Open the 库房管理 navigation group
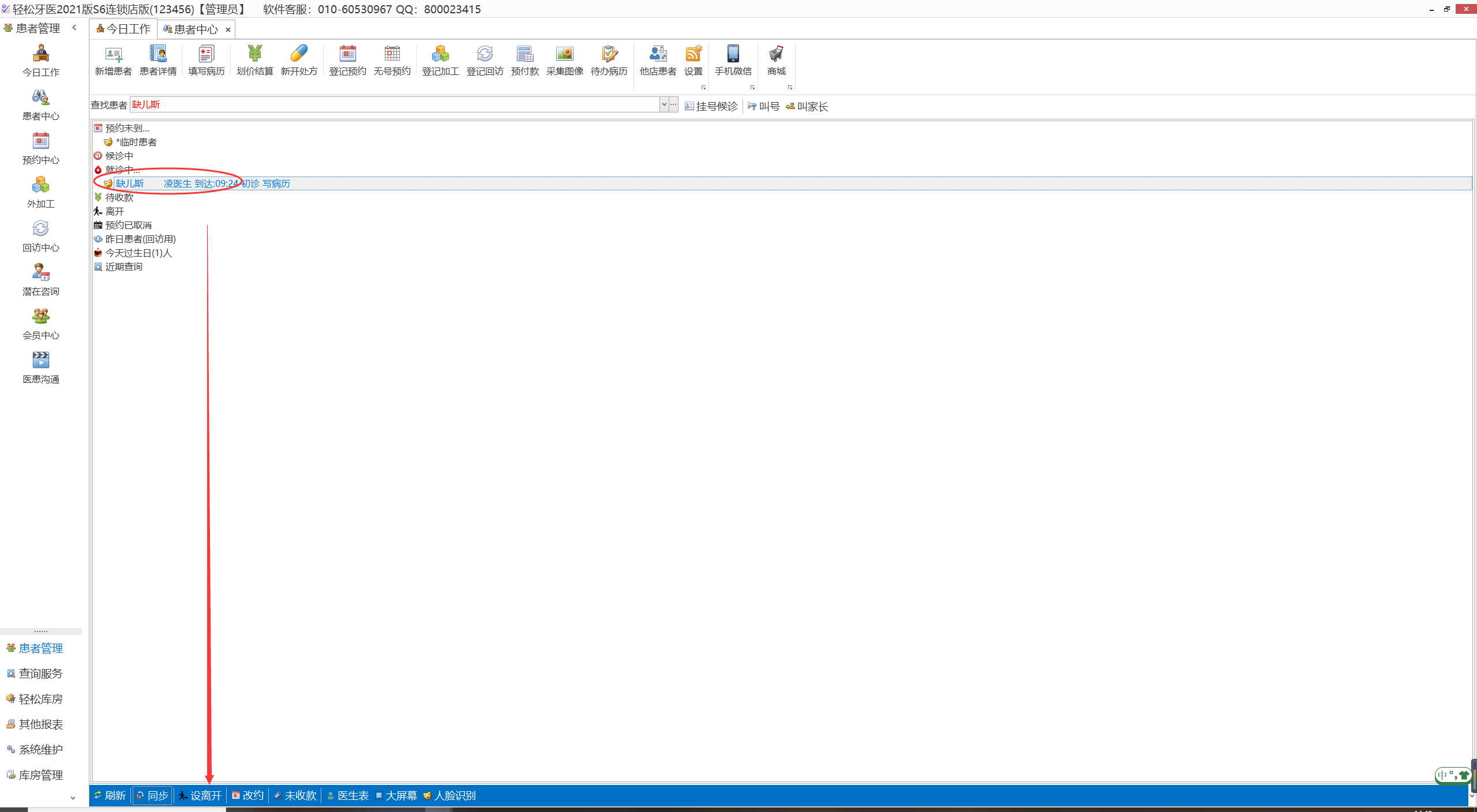 (35, 775)
